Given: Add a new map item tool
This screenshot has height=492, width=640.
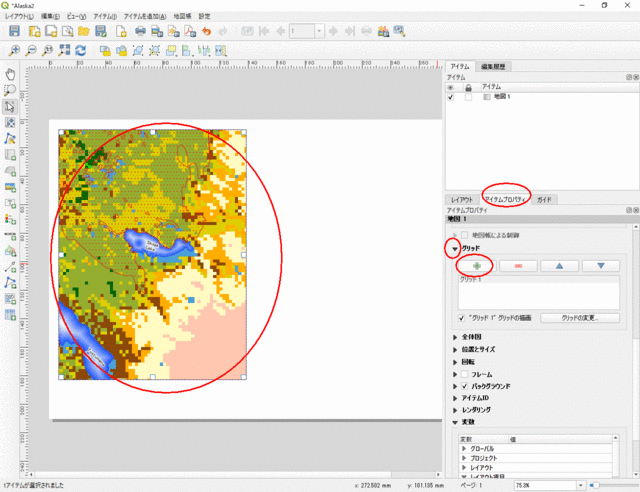Looking at the screenshot, I should [x=10, y=155].
